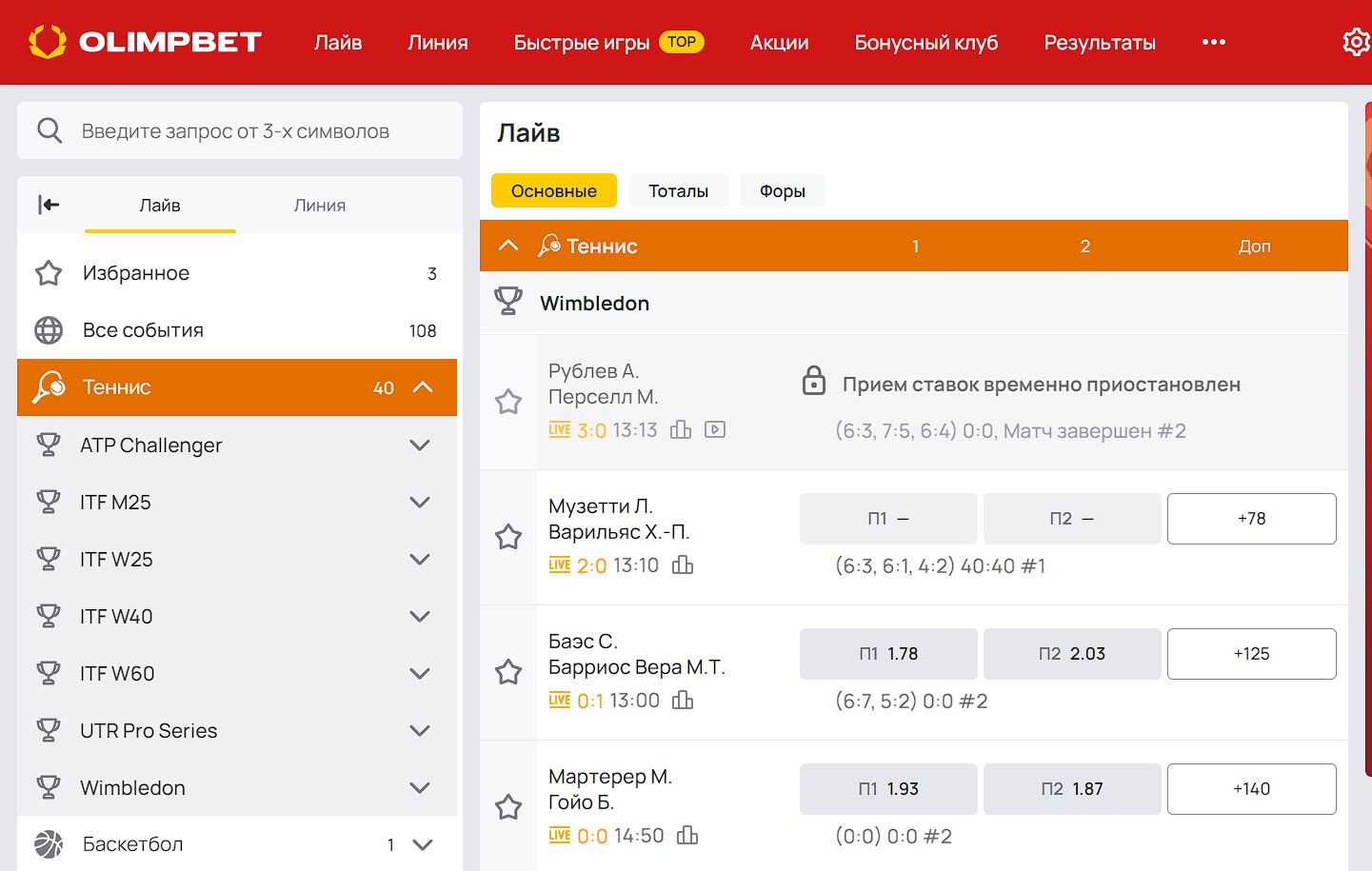Expand ITF W40 tournament list

pyautogui.click(x=420, y=616)
